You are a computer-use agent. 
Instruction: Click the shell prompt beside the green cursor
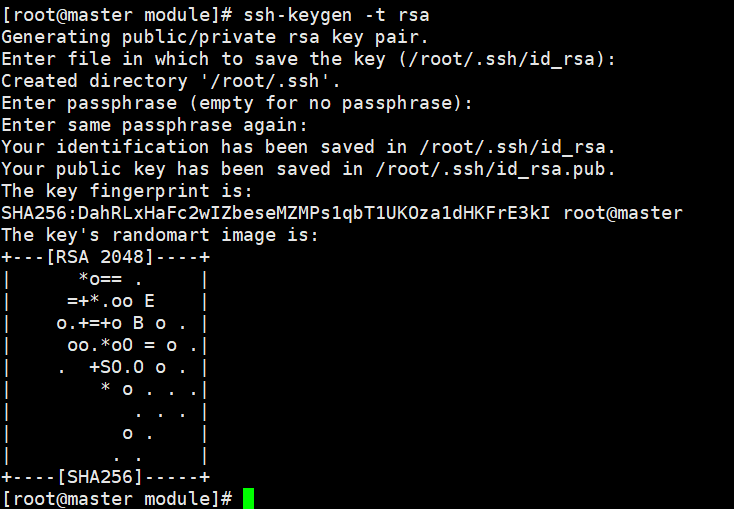[116, 498]
